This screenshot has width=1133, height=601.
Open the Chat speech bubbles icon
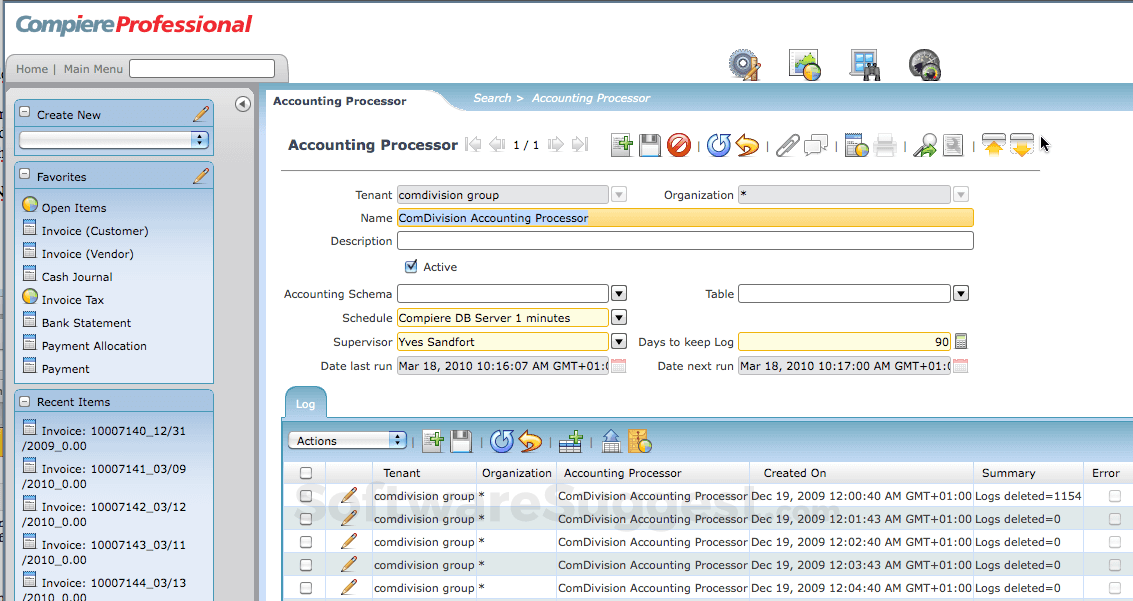[816, 146]
